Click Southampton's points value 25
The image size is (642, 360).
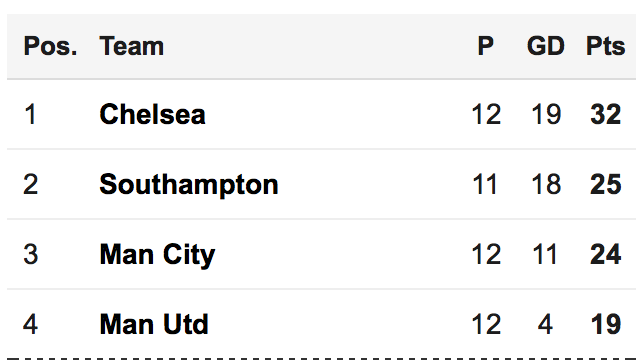coord(606,184)
